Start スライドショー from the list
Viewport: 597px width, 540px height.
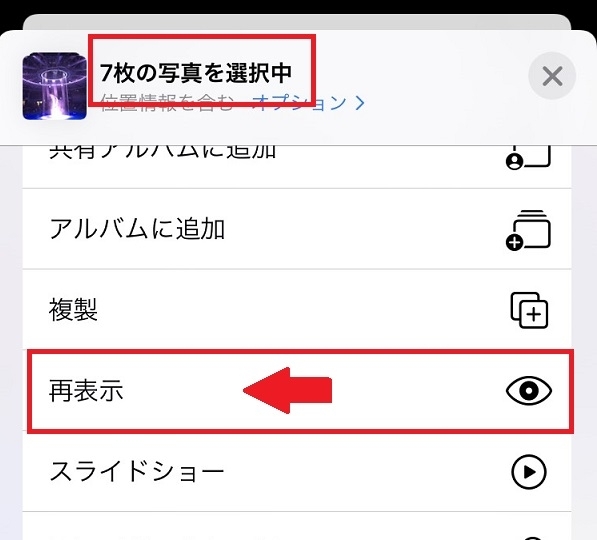tap(297, 473)
